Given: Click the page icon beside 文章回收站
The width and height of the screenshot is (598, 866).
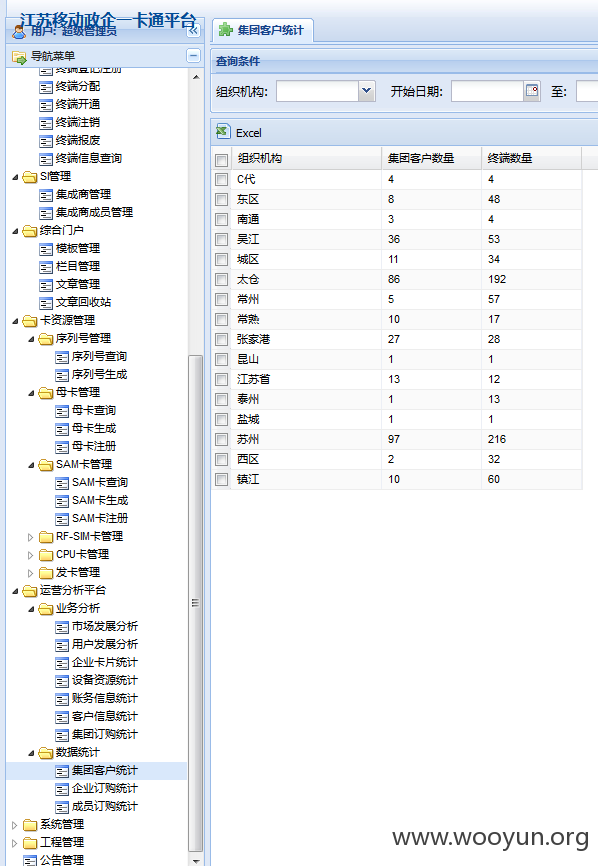Looking at the screenshot, I should [x=46, y=303].
